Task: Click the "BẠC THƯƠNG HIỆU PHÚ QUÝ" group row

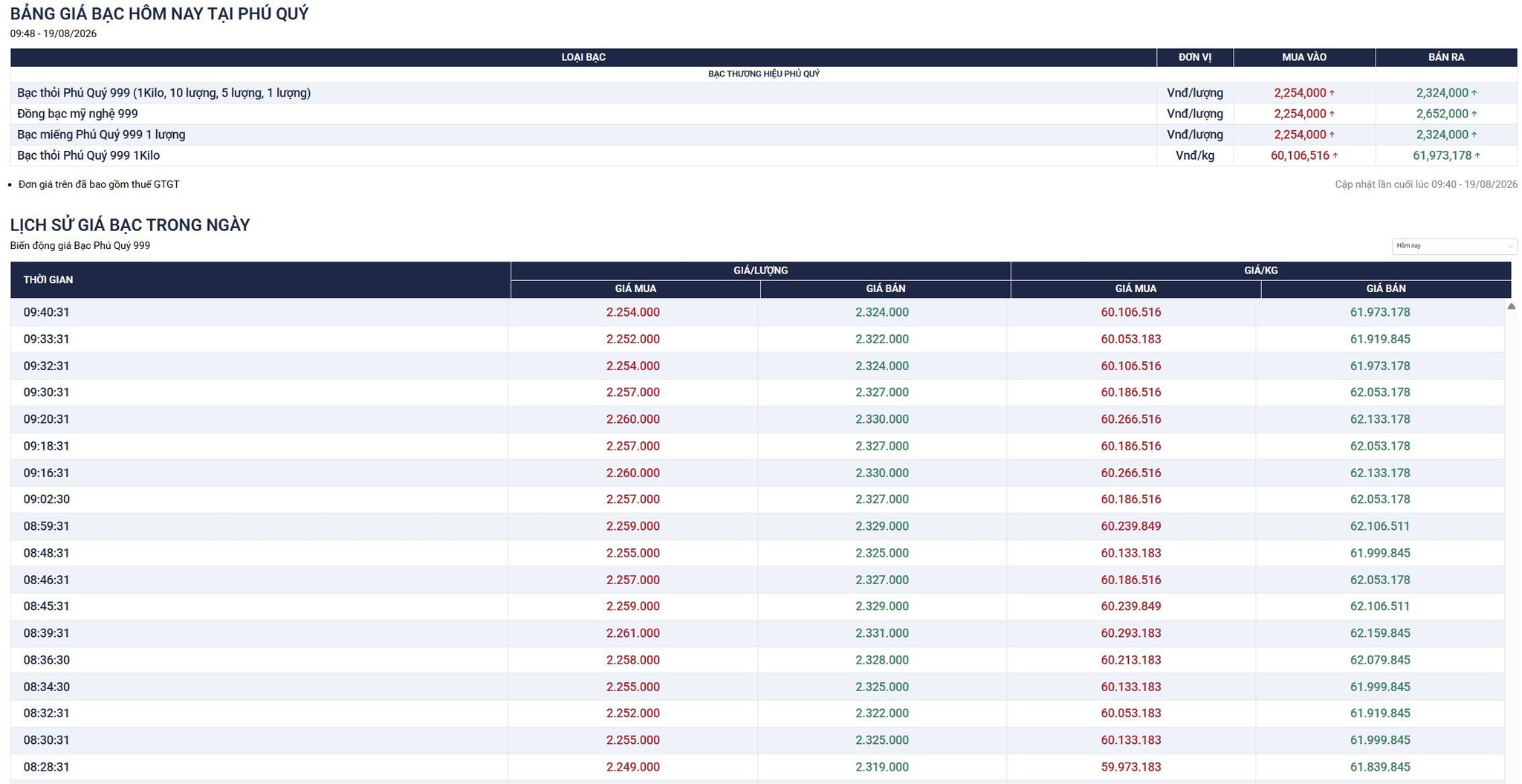Action: 764,74
